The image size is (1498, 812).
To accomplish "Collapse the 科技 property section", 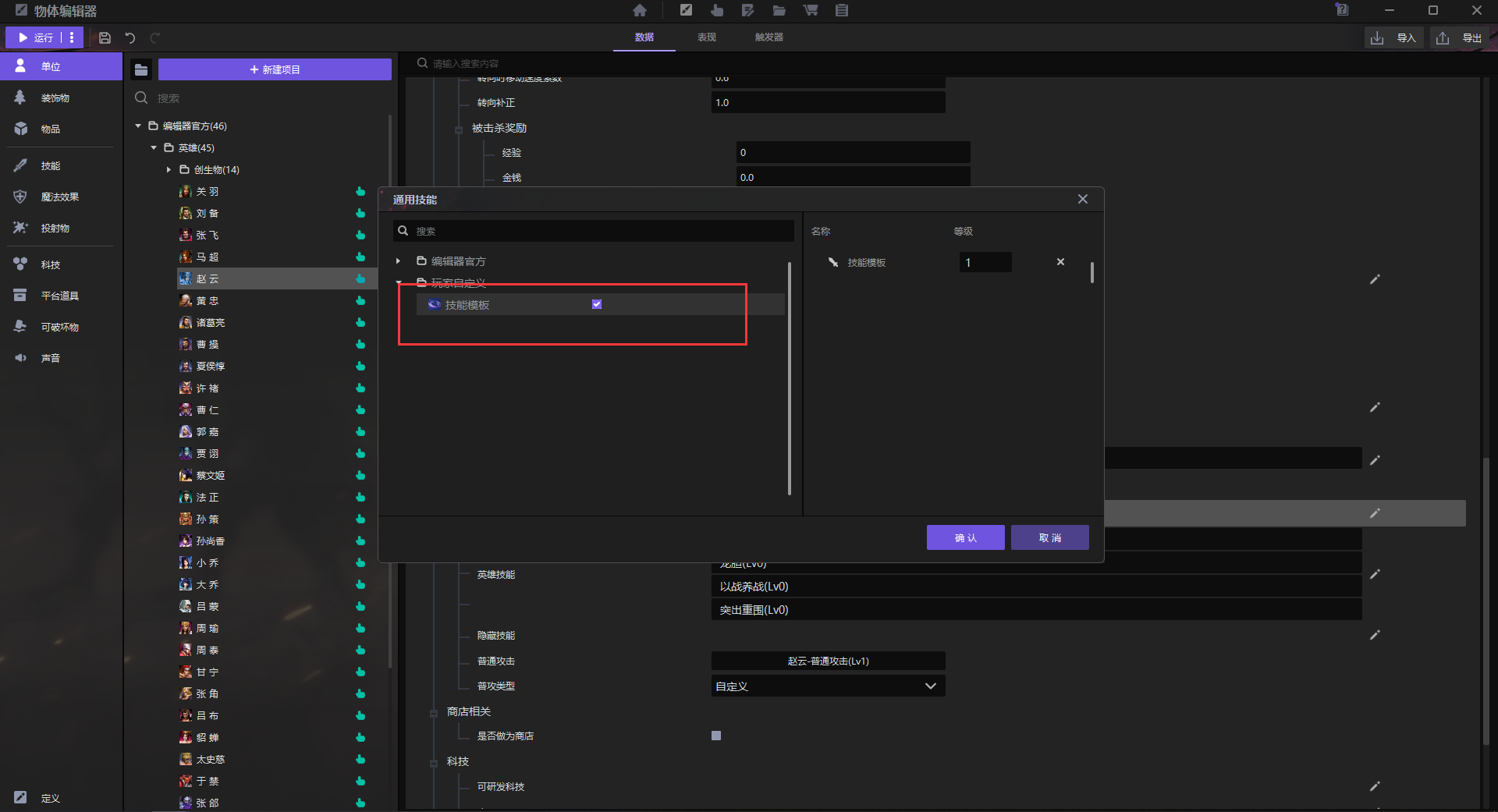I will point(434,763).
